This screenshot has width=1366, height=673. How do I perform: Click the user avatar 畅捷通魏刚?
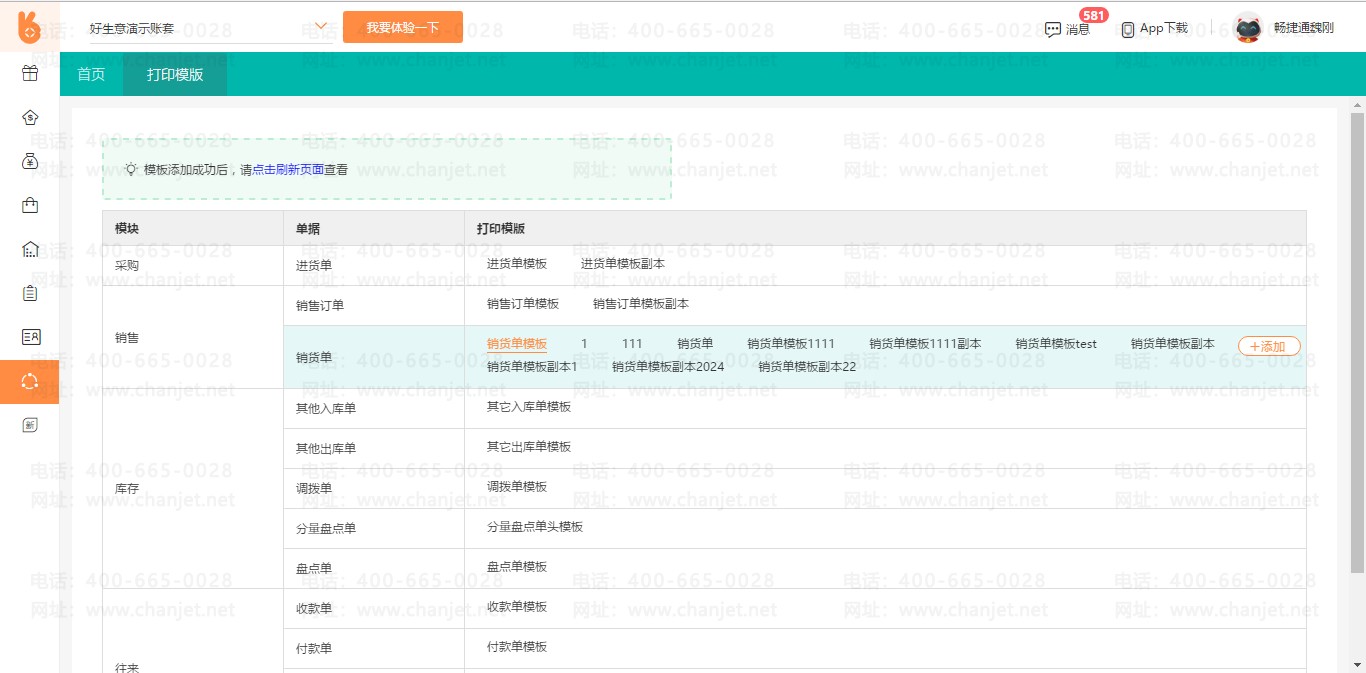pyautogui.click(x=1247, y=28)
